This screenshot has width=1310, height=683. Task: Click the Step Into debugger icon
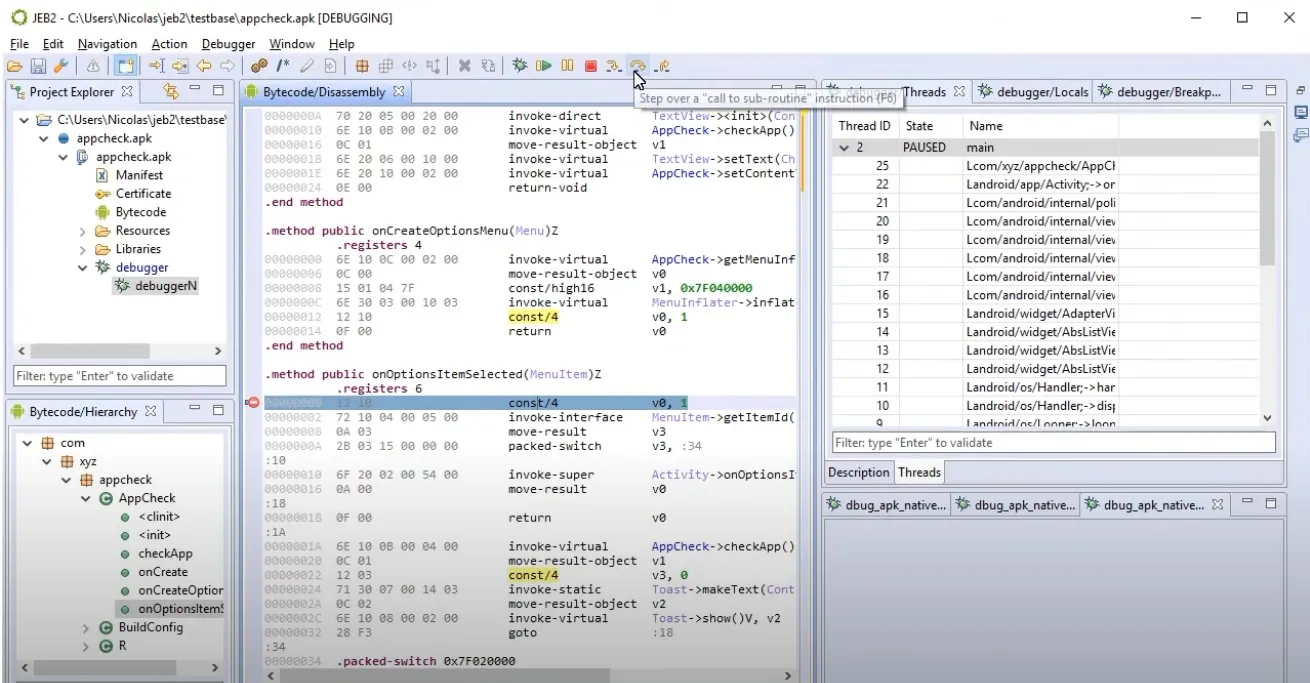click(614, 66)
